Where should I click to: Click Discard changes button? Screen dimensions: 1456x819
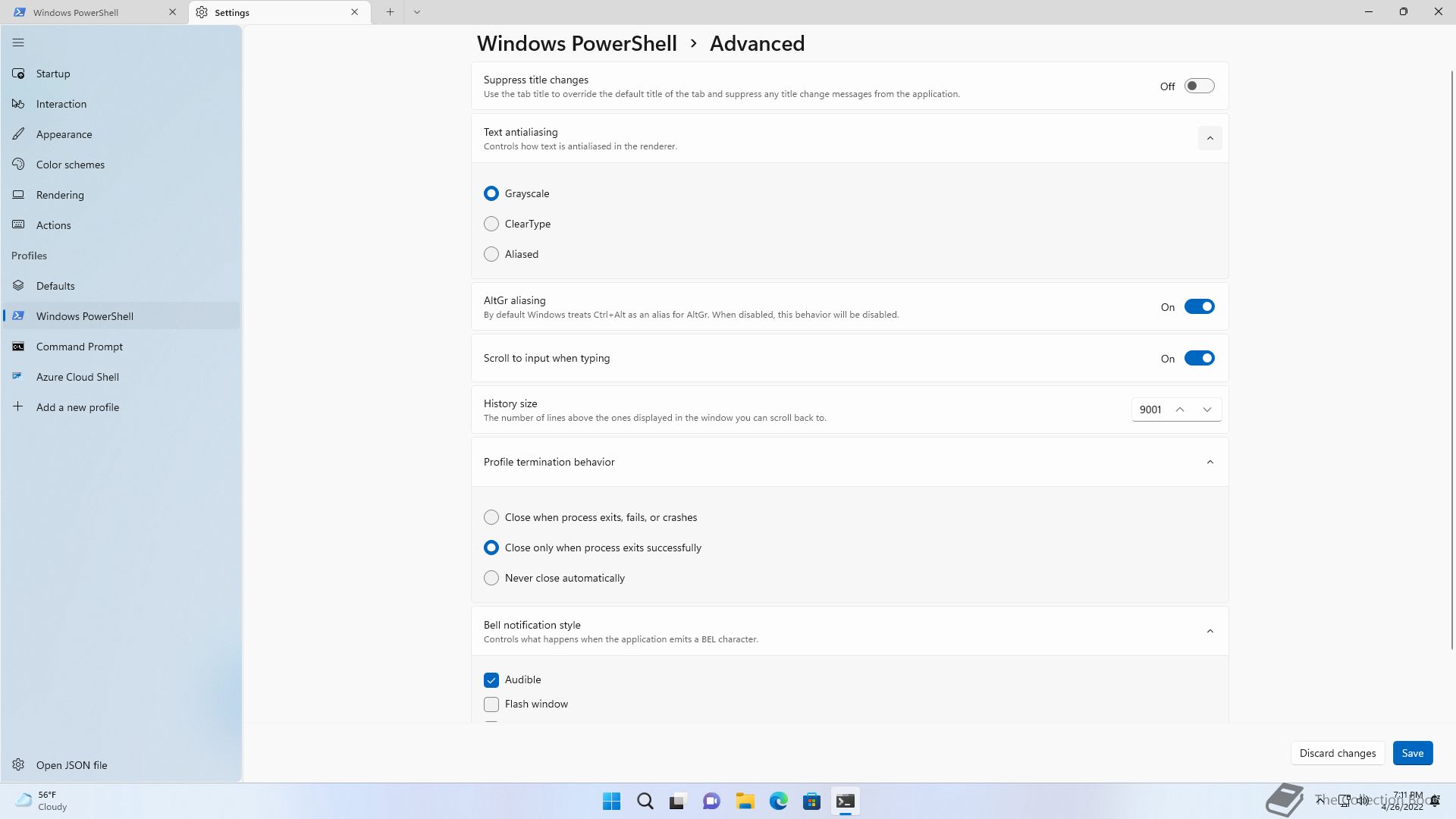point(1337,753)
